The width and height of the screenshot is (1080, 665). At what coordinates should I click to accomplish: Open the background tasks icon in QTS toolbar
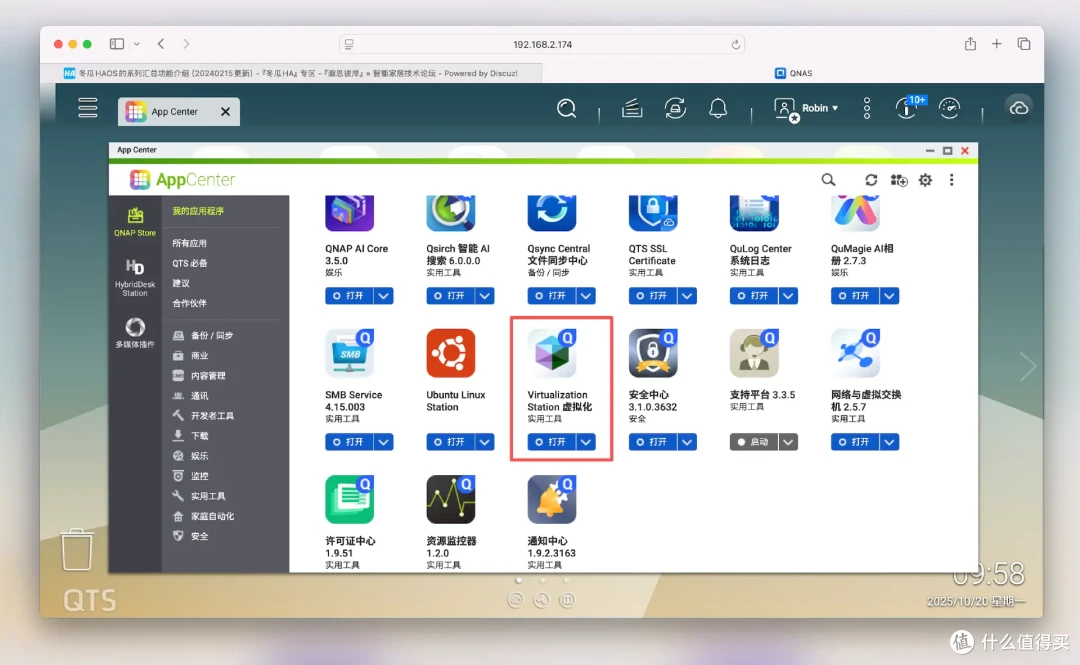pyautogui.click(x=632, y=108)
